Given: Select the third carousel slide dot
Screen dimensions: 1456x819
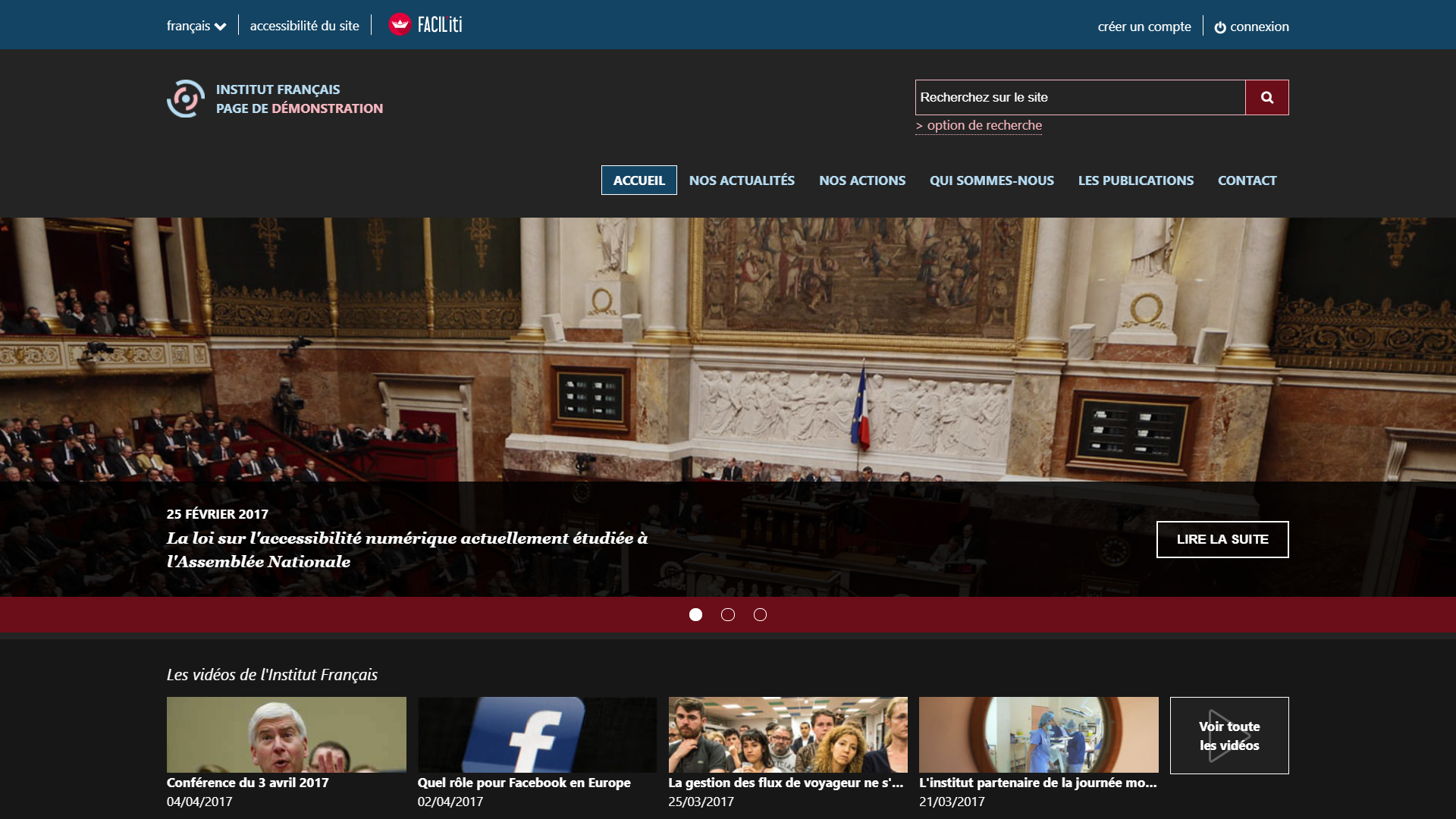Looking at the screenshot, I should (760, 615).
